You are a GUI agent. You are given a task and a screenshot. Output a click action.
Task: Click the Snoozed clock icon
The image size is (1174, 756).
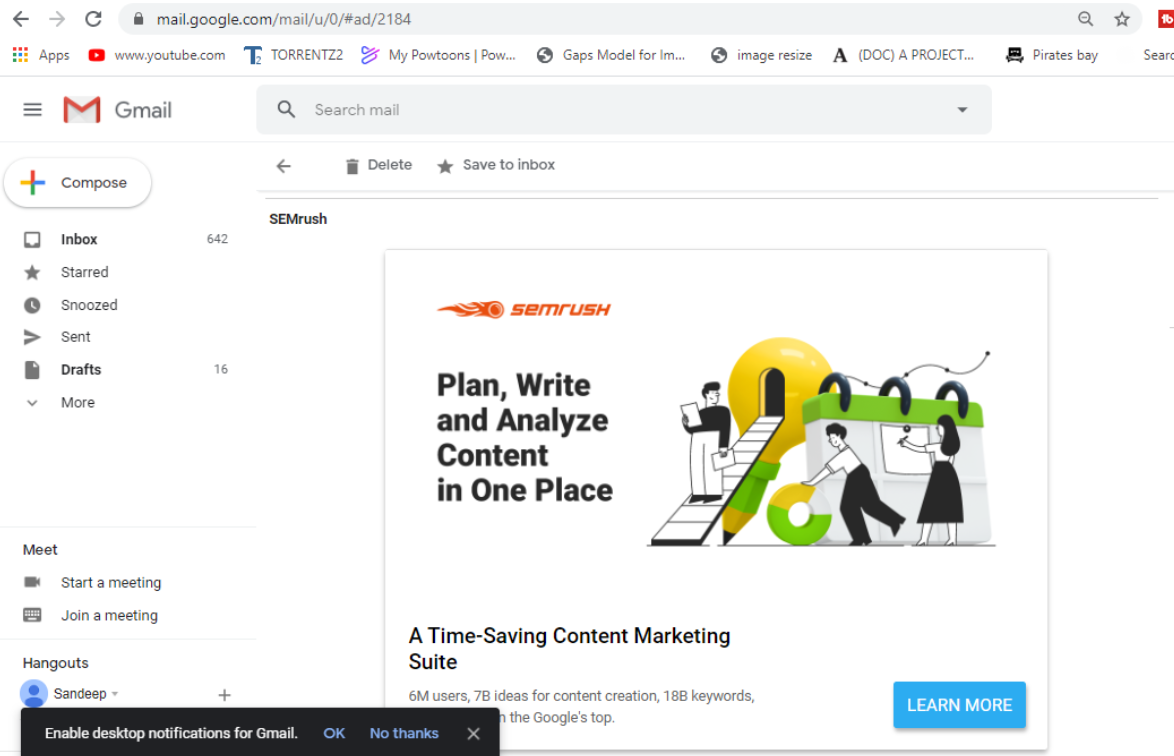[32, 305]
